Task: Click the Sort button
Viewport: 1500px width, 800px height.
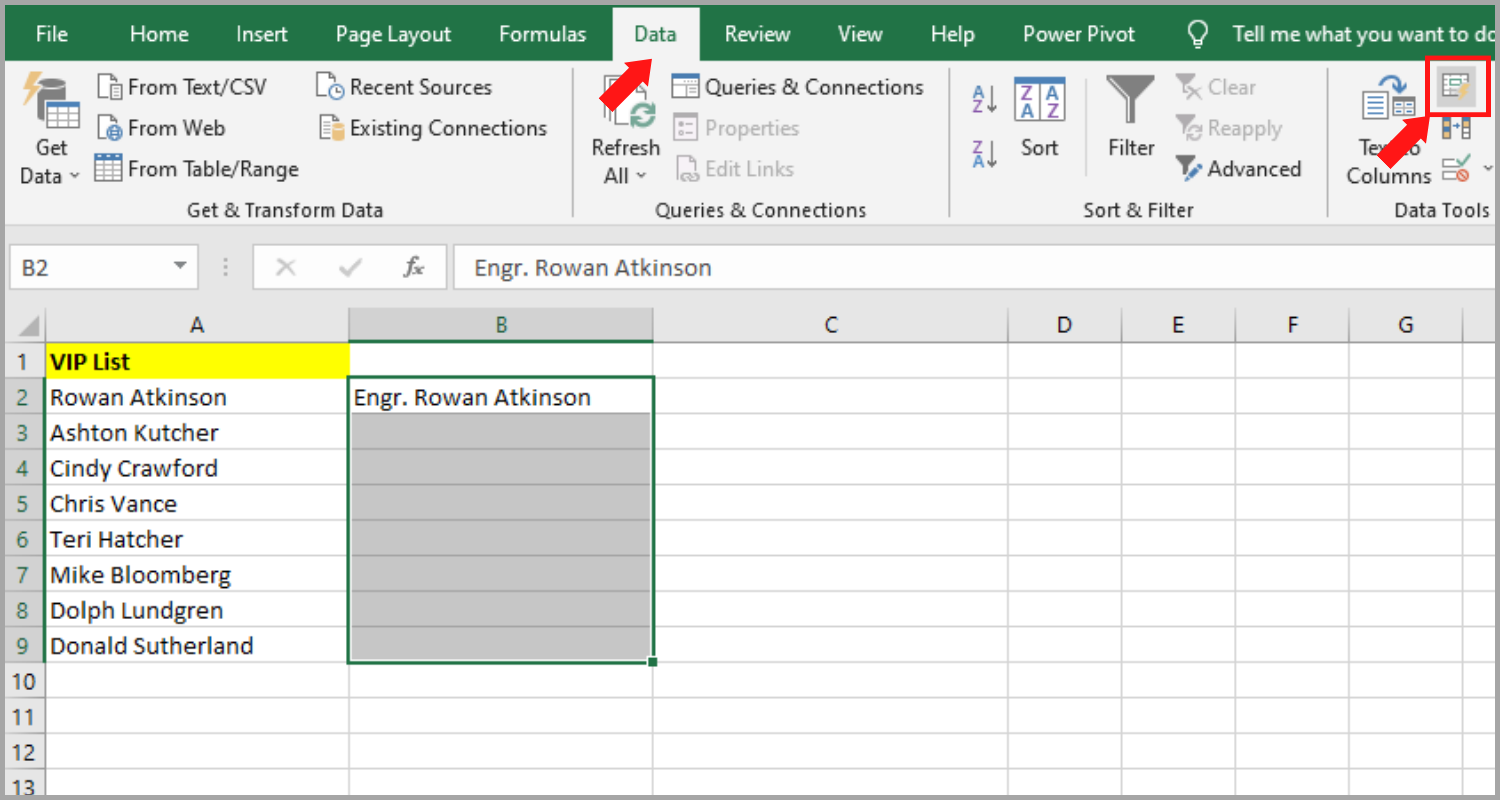Action: (x=1039, y=120)
